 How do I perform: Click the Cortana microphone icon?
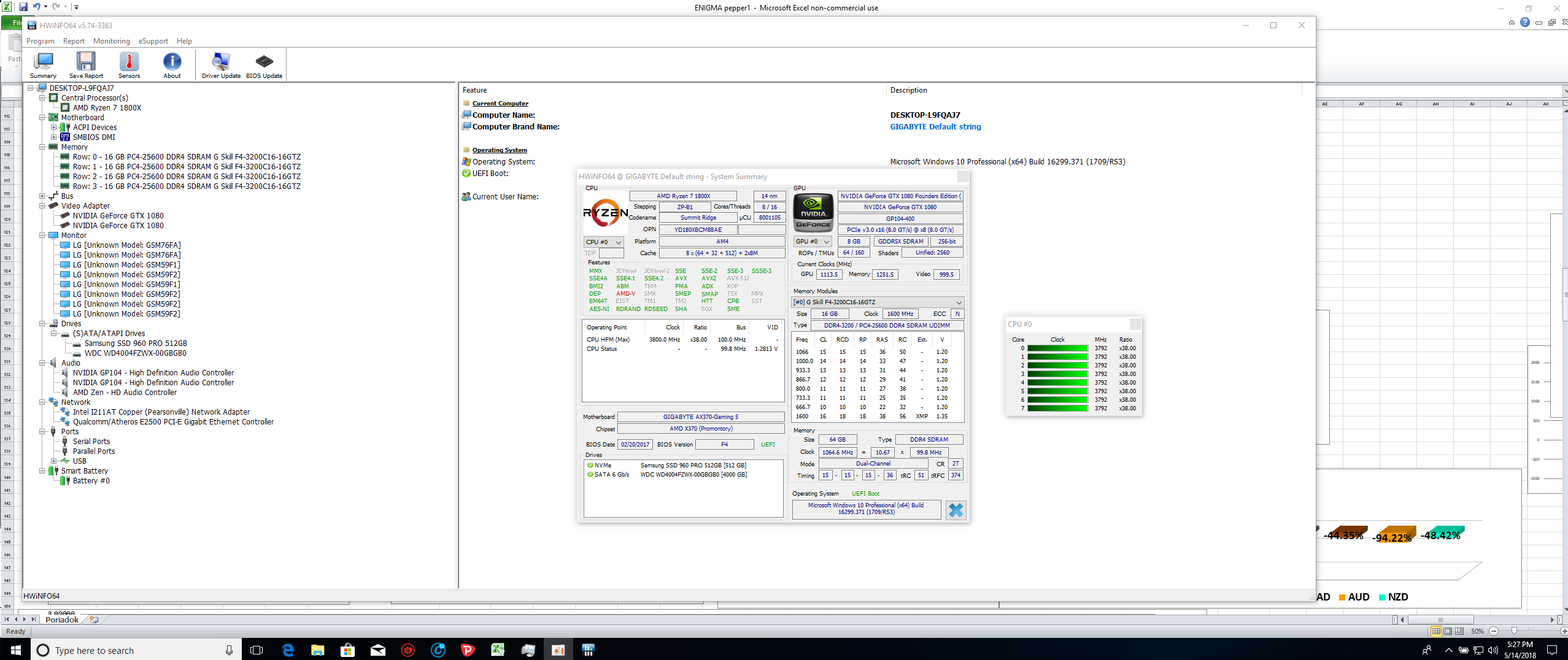pyautogui.click(x=229, y=650)
